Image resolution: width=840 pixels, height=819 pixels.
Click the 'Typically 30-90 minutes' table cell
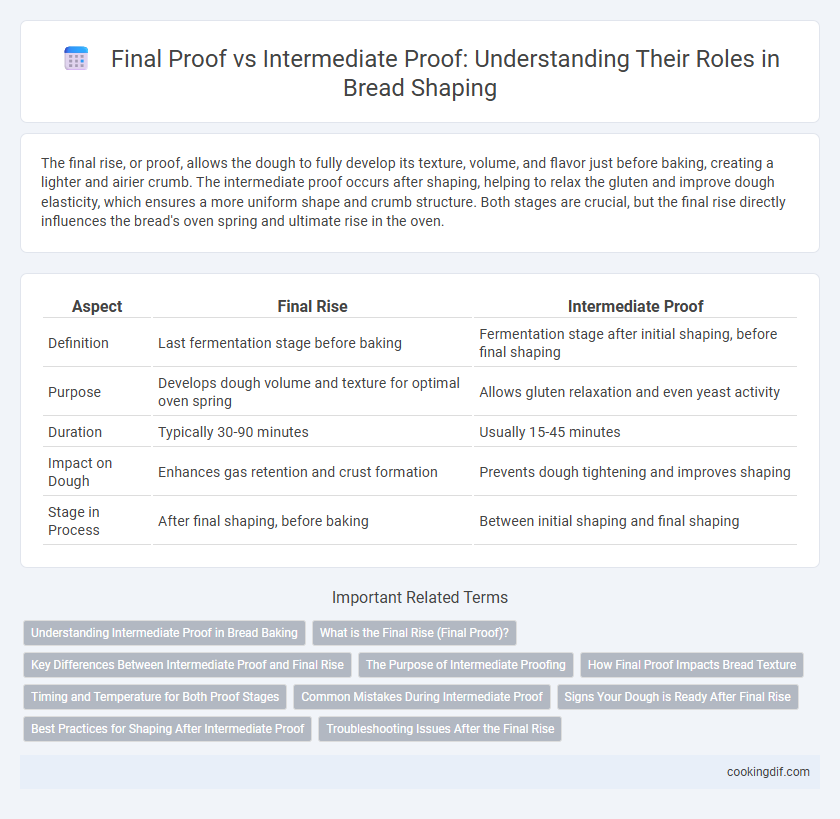point(233,432)
